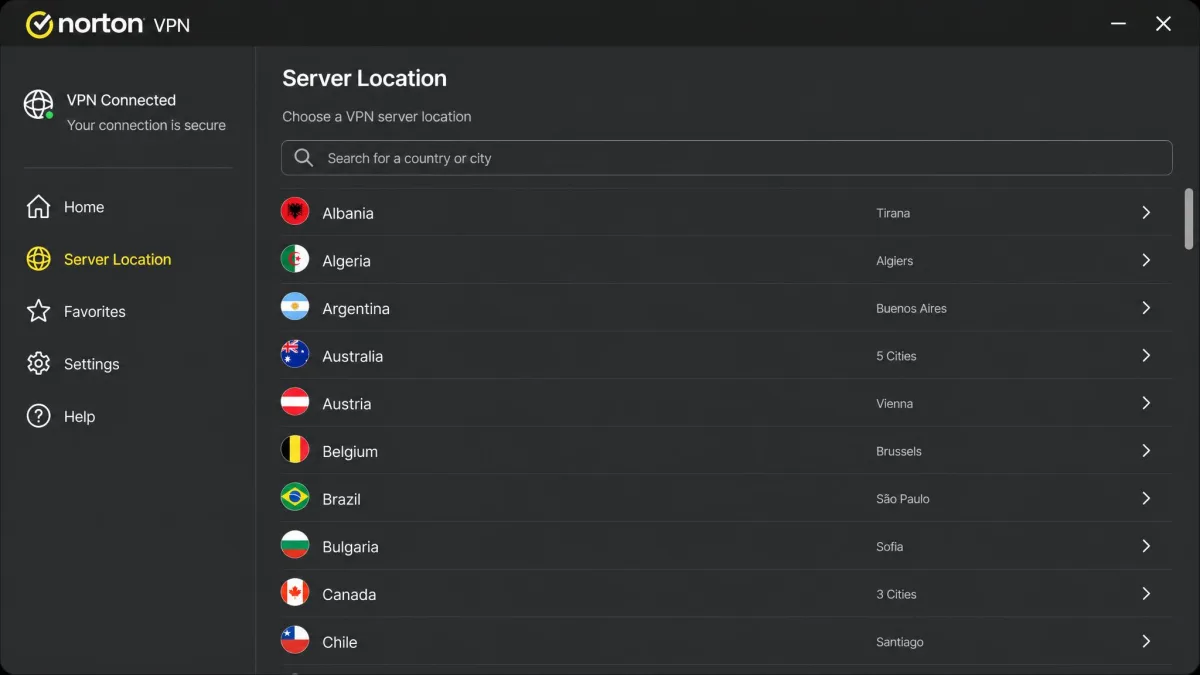This screenshot has height=675, width=1200.
Task: Click the Server Location globe icon
Action: (x=38, y=259)
